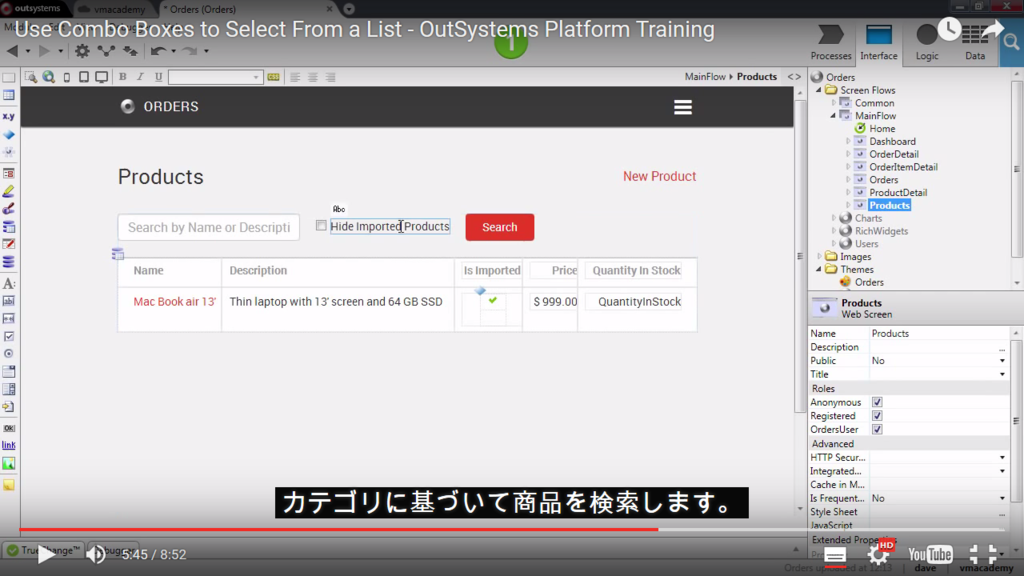This screenshot has height=576, width=1024.
Task: Open the preview in browser tool
Action: tap(48, 77)
